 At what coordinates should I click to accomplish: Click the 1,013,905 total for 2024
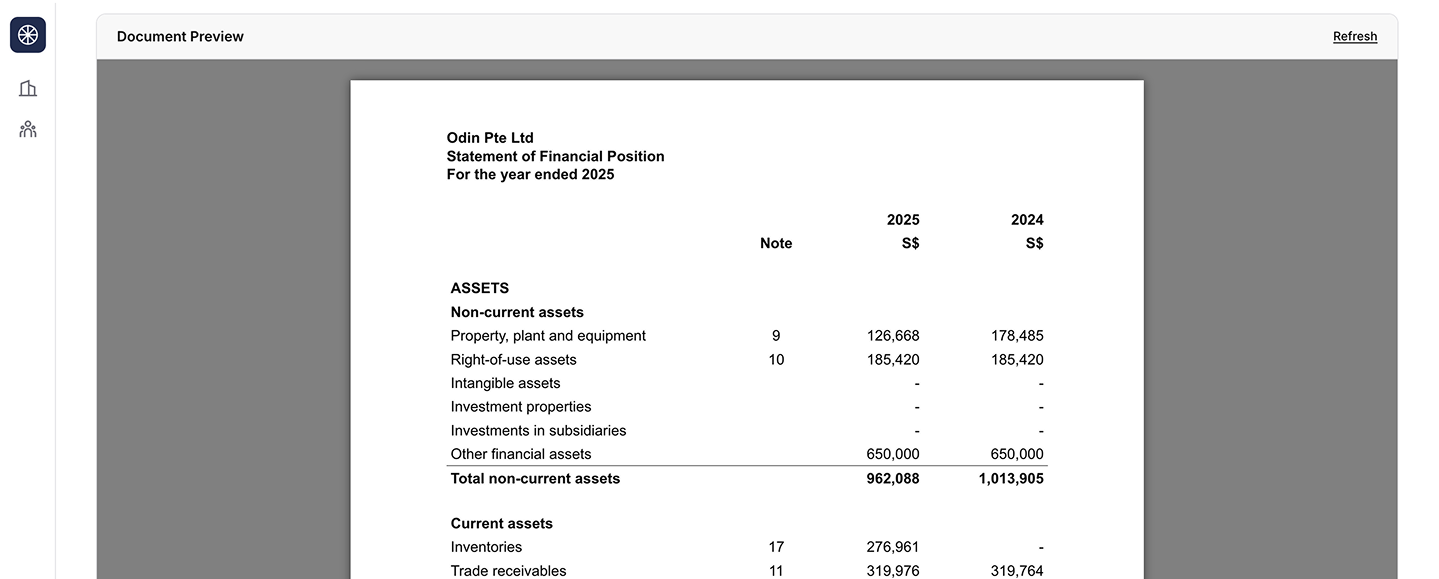coord(1010,479)
